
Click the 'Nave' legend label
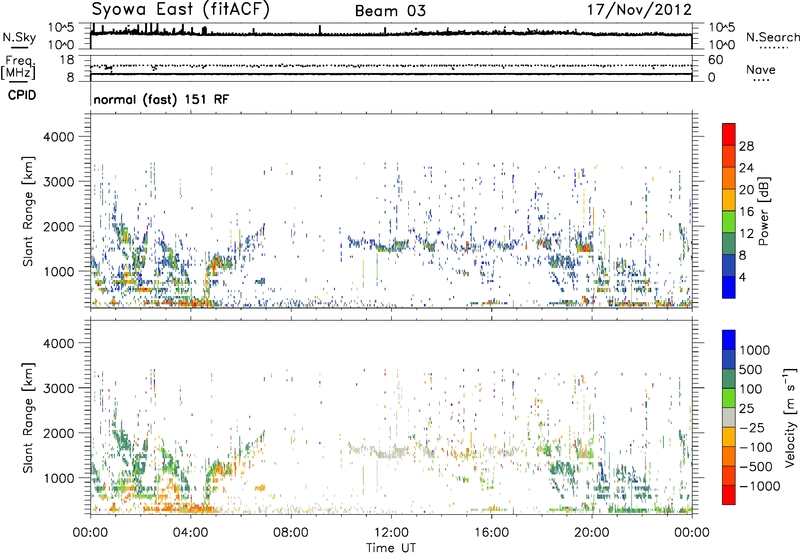coord(761,70)
